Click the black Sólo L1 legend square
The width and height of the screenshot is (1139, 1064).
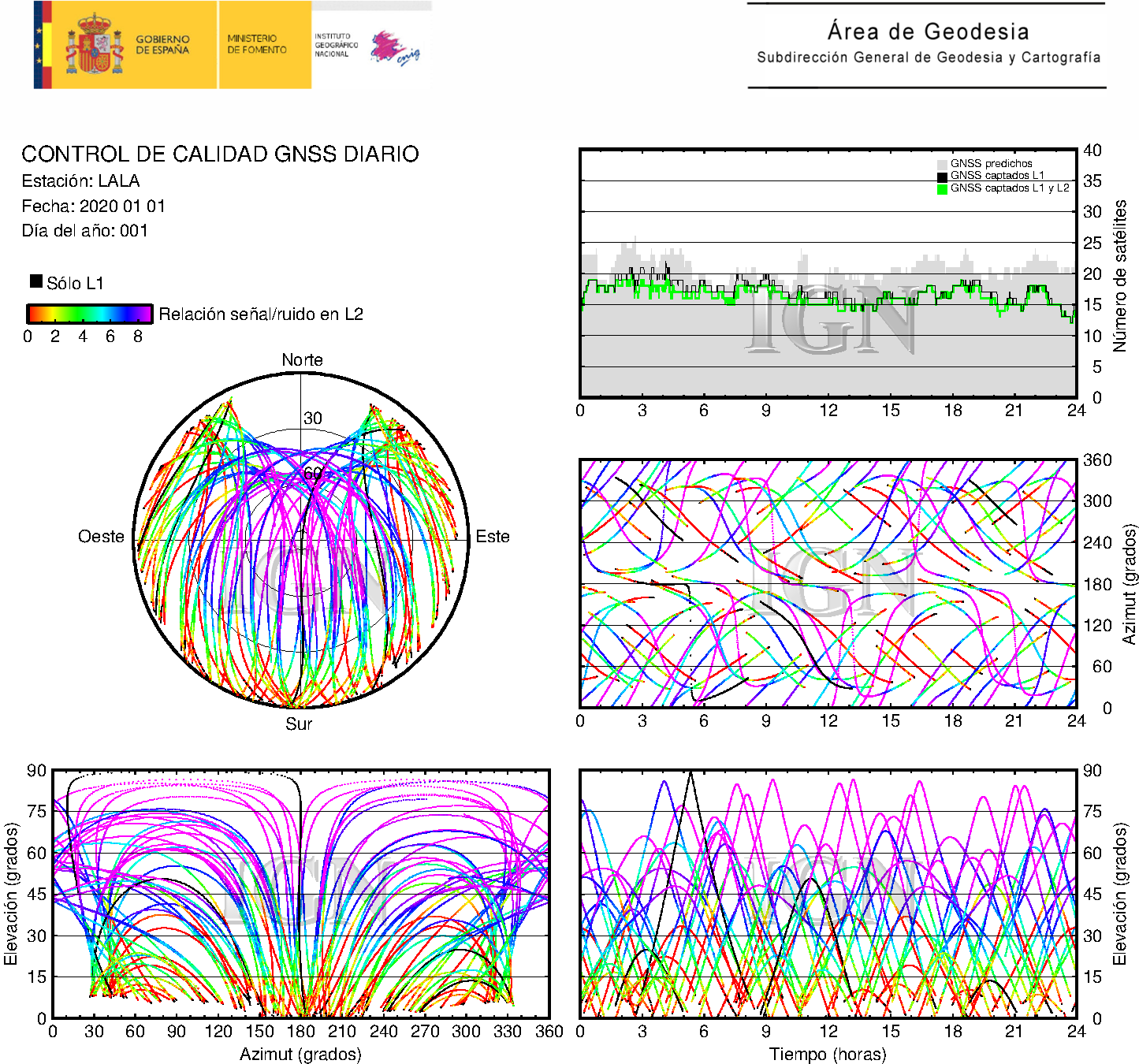click(36, 281)
